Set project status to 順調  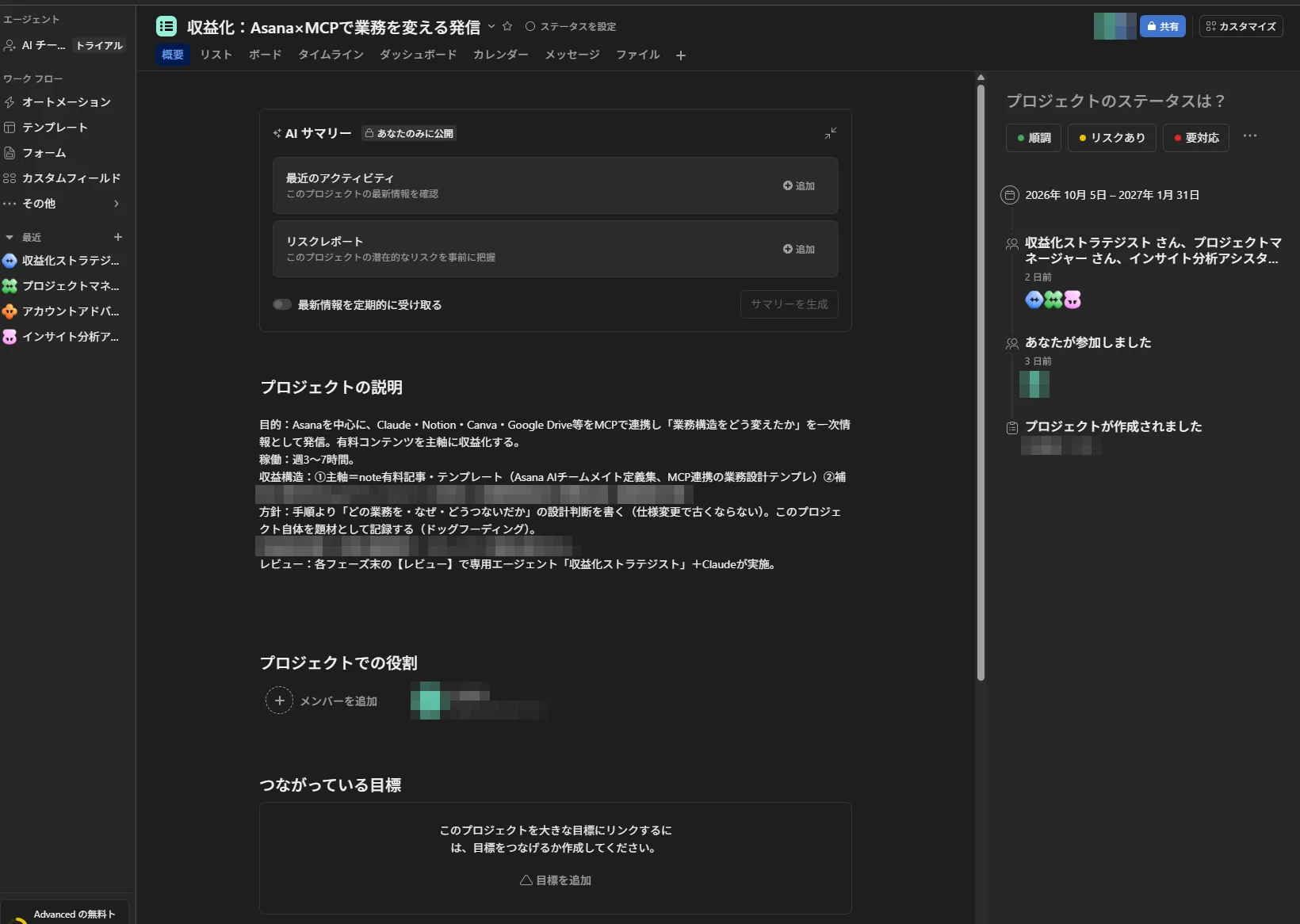[x=1034, y=138]
